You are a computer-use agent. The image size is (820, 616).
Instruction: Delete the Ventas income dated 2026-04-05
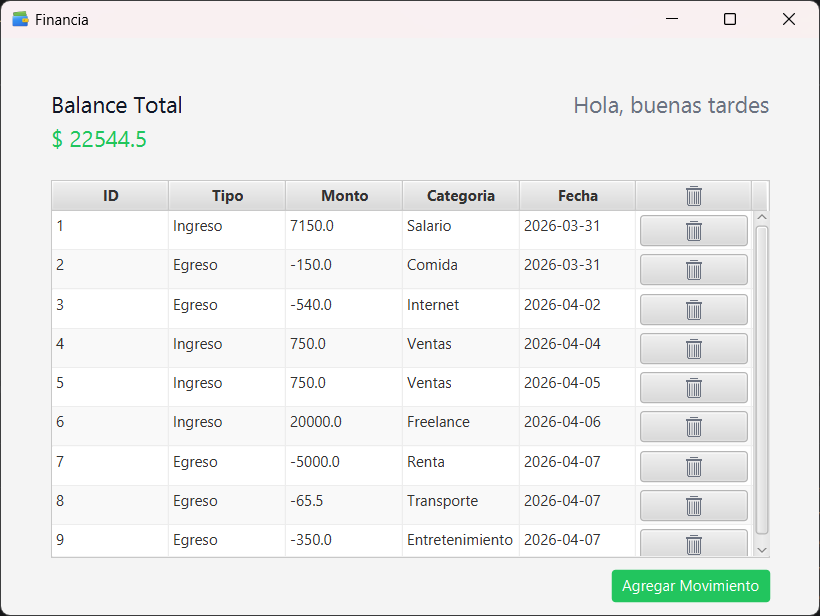[693, 387]
